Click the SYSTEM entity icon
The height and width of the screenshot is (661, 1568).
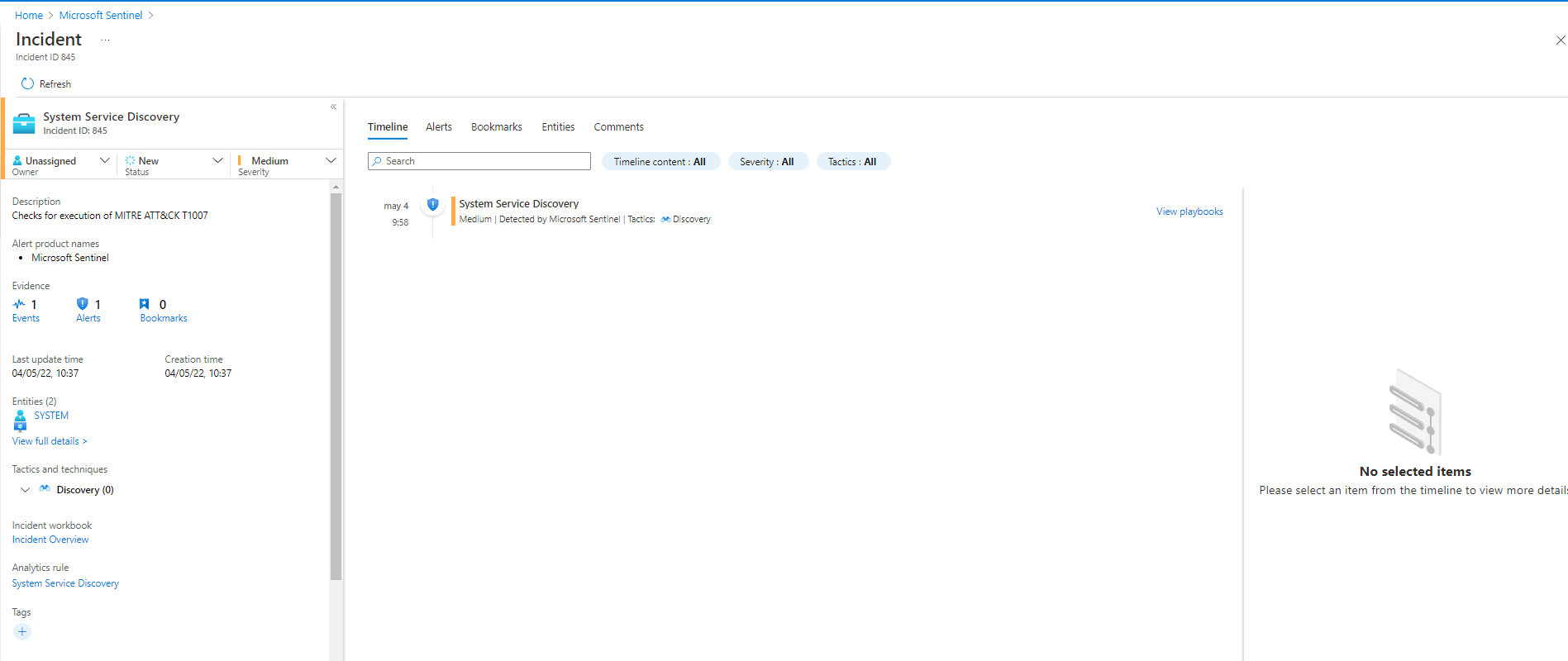click(21, 420)
